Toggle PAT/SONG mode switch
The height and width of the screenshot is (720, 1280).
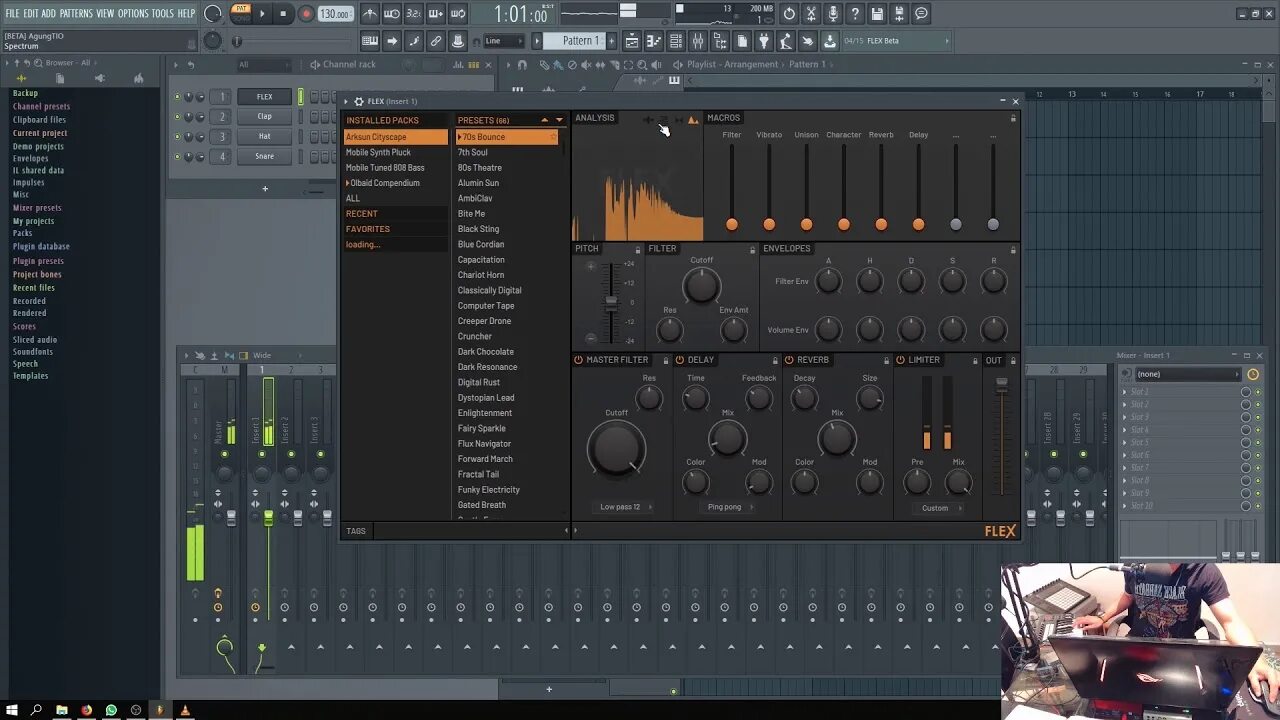pyautogui.click(x=241, y=13)
